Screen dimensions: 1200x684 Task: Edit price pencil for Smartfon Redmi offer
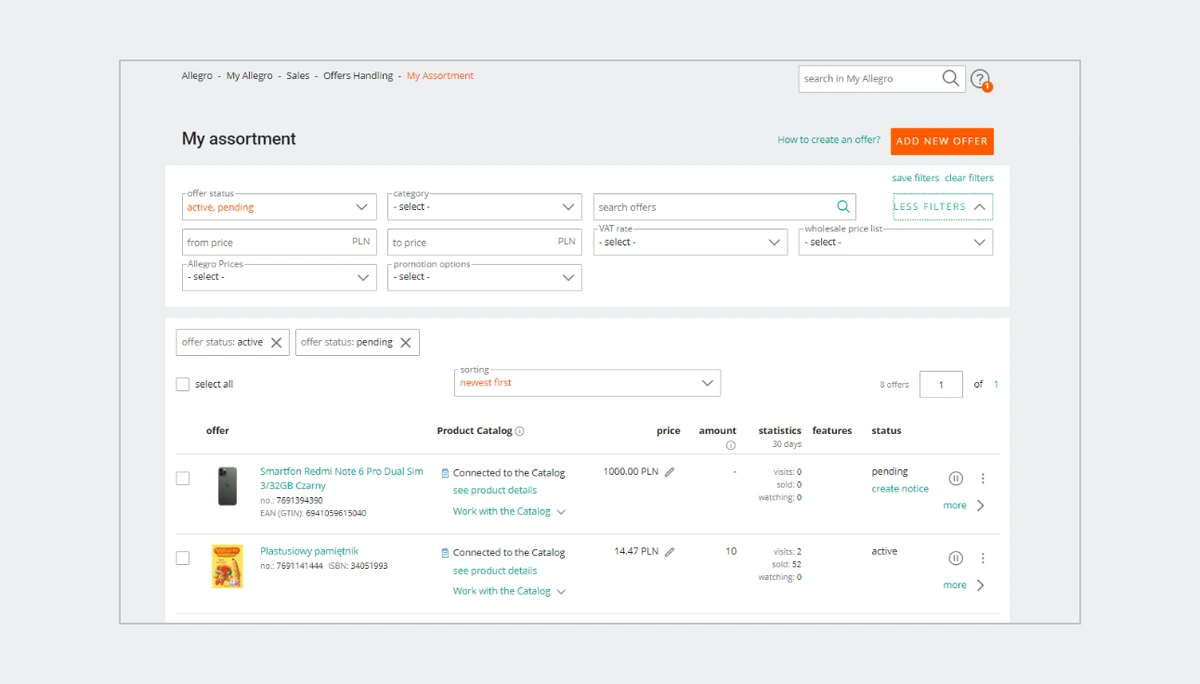670,472
